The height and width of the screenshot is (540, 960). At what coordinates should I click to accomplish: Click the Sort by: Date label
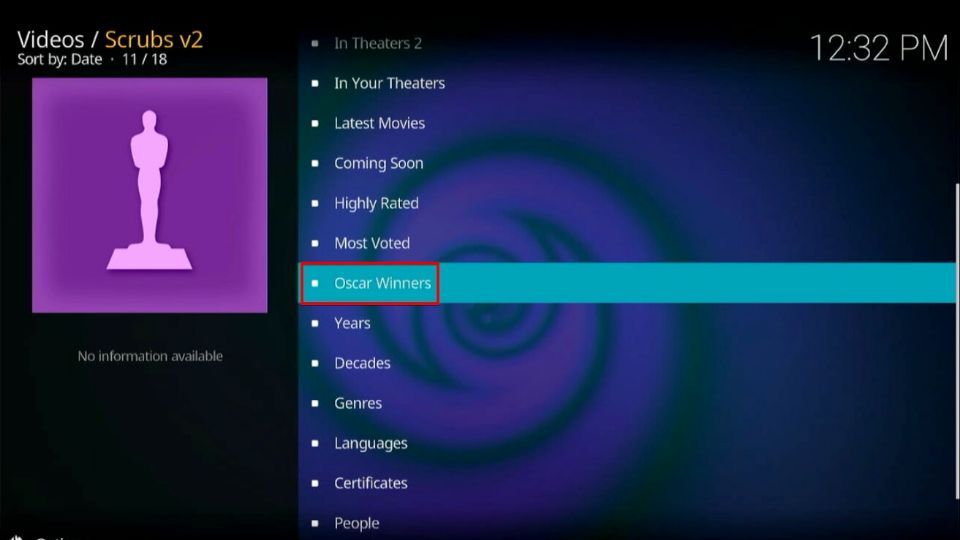(59, 59)
